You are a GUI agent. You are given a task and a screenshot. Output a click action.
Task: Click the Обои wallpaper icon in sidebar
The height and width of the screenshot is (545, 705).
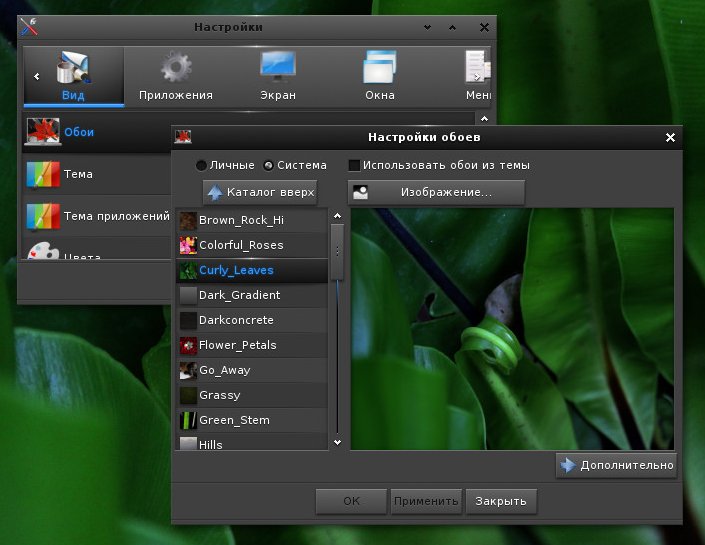(x=43, y=132)
